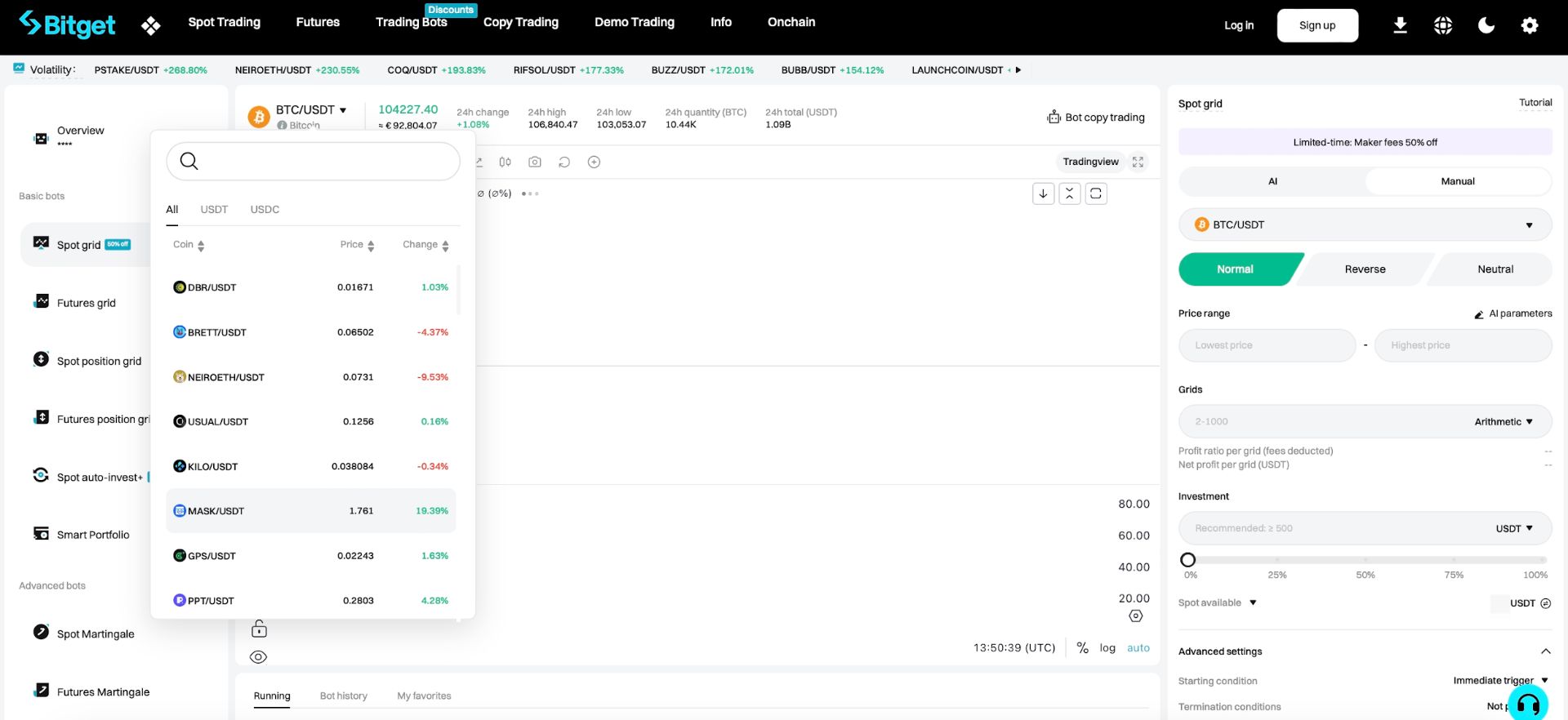The width and height of the screenshot is (1568, 720).
Task: Open the Spot Trading menu
Action: 225,22
